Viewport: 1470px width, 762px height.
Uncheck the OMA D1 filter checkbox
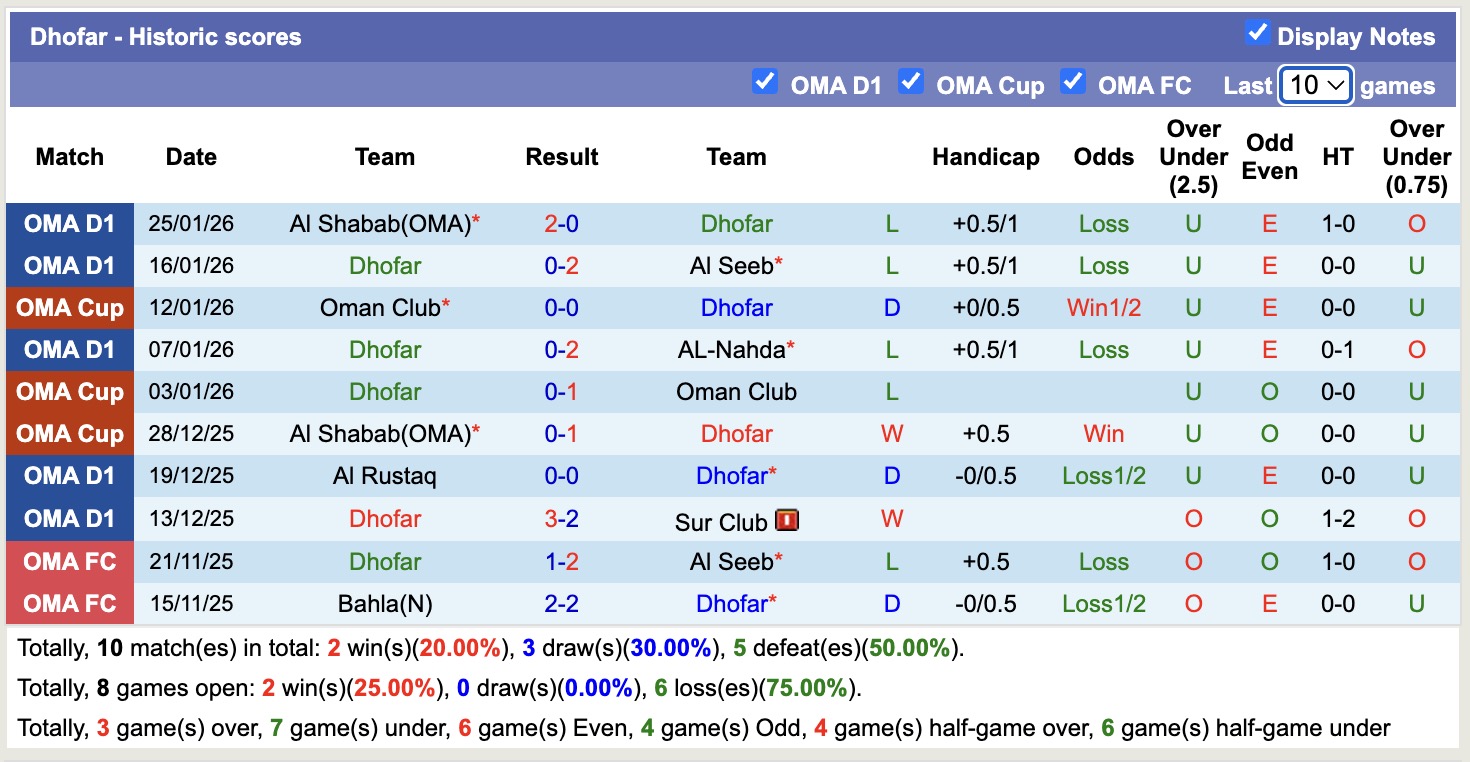click(765, 82)
